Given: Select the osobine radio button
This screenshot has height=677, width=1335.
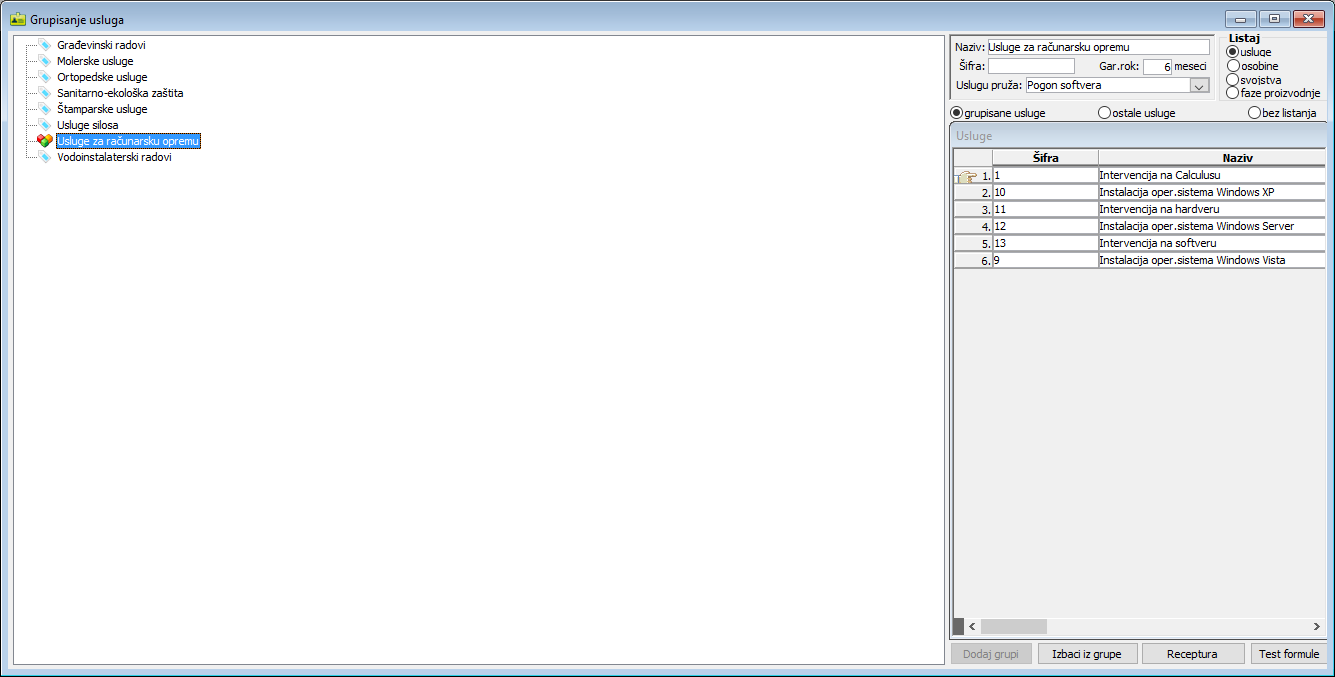Looking at the screenshot, I should (x=1233, y=66).
